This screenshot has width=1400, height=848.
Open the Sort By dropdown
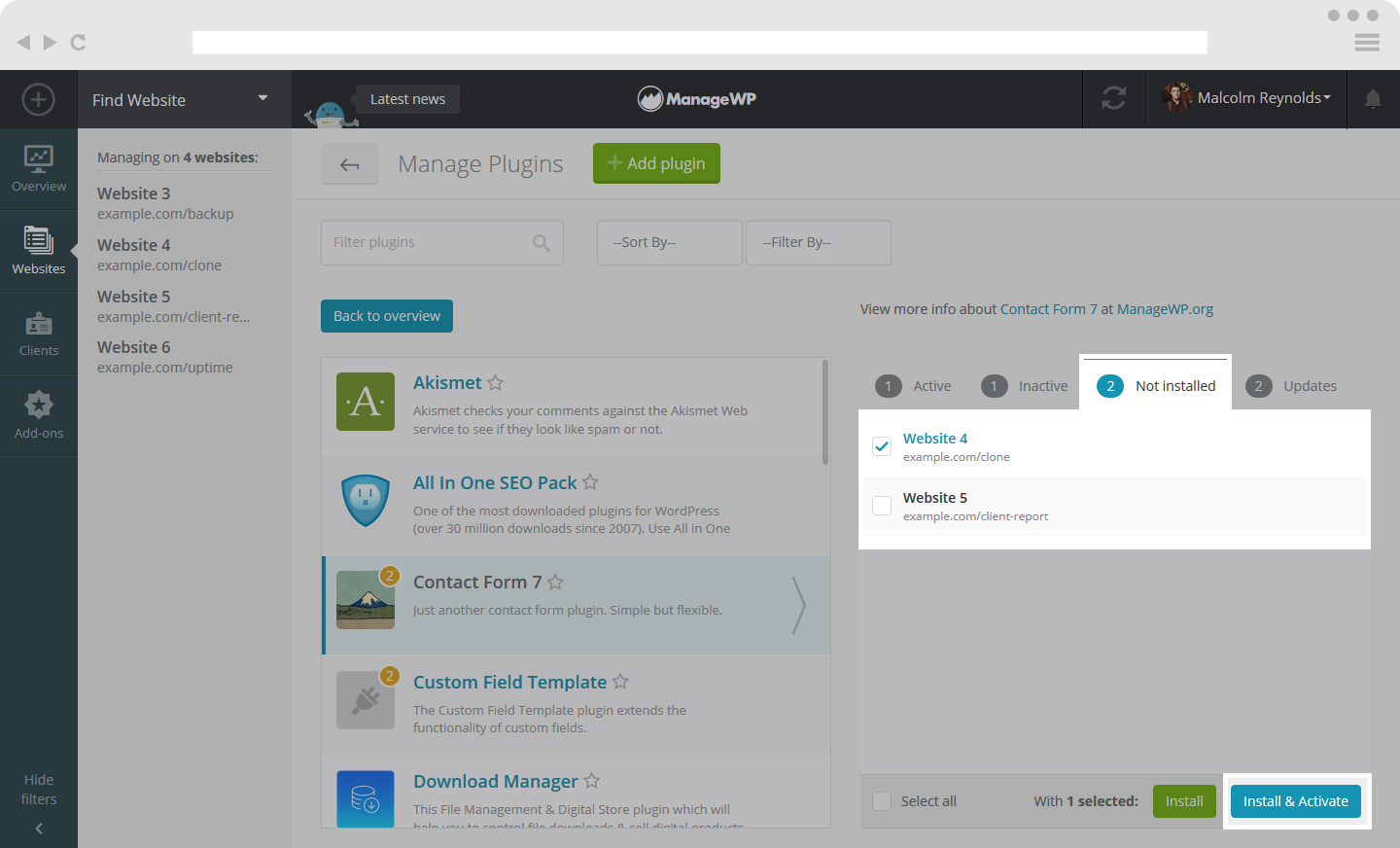(x=670, y=242)
